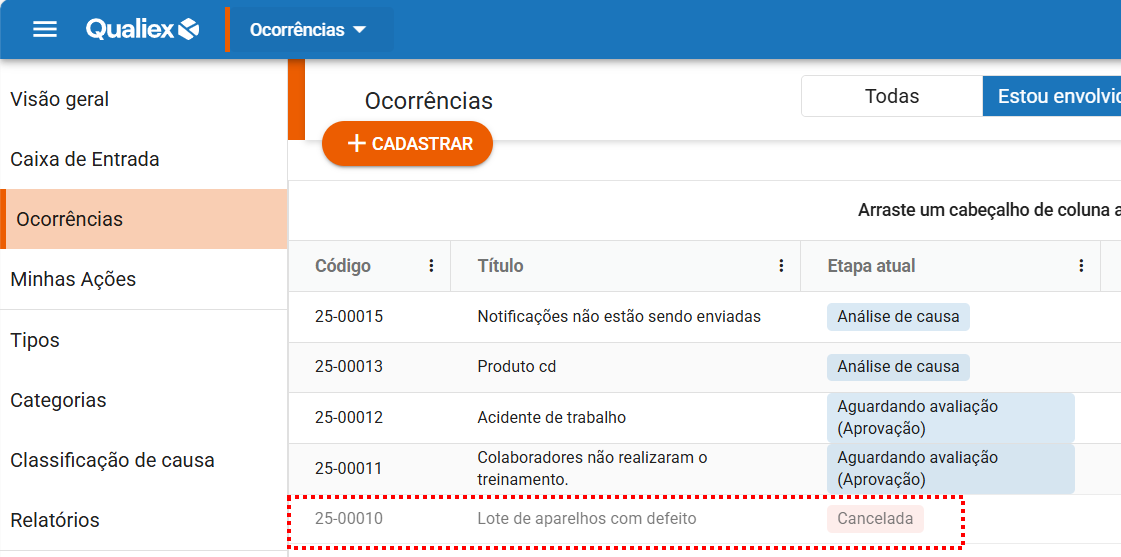Navigate to Tipos in sidebar

pos(35,340)
